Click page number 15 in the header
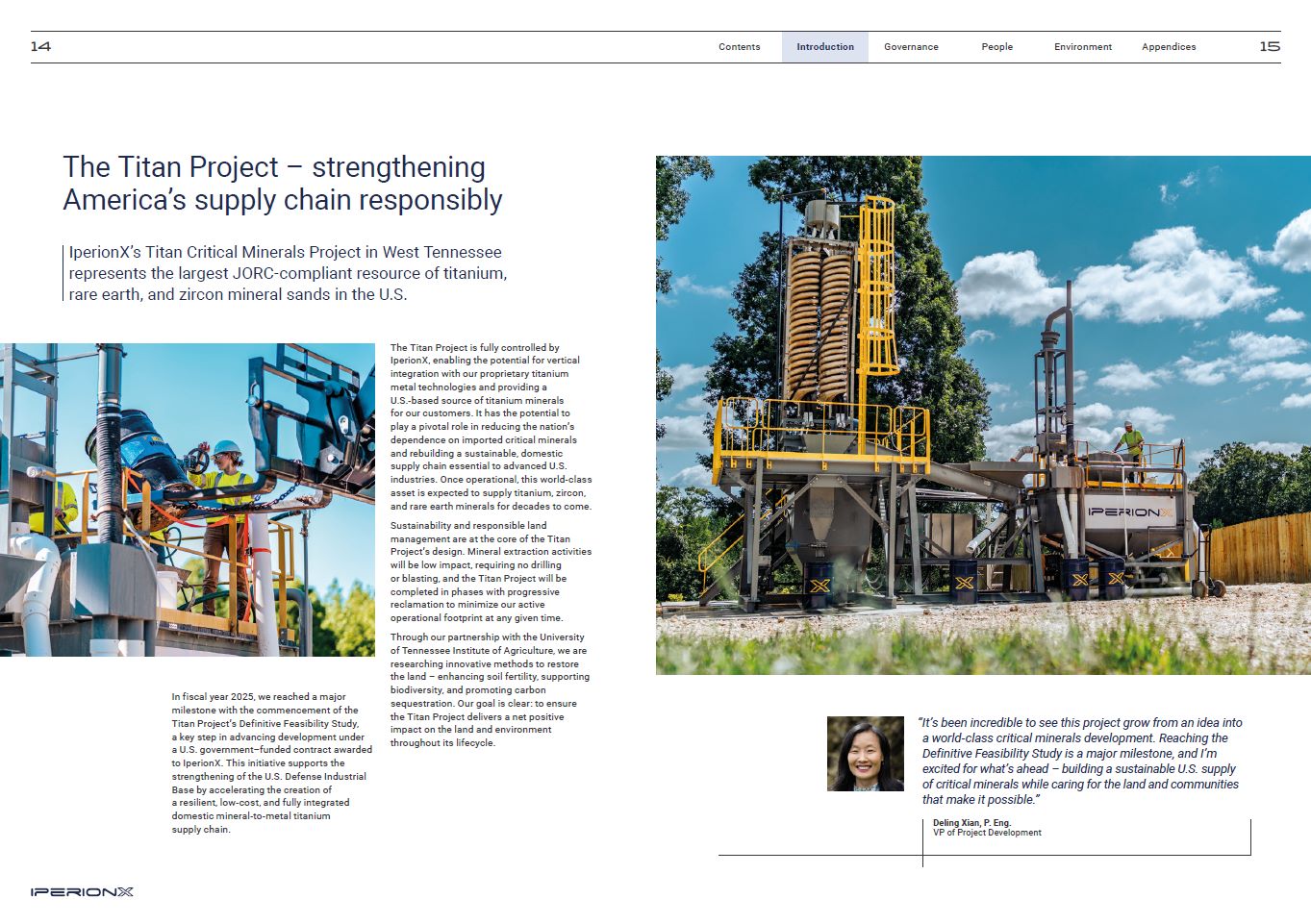The height and width of the screenshot is (924, 1311). tap(1270, 46)
